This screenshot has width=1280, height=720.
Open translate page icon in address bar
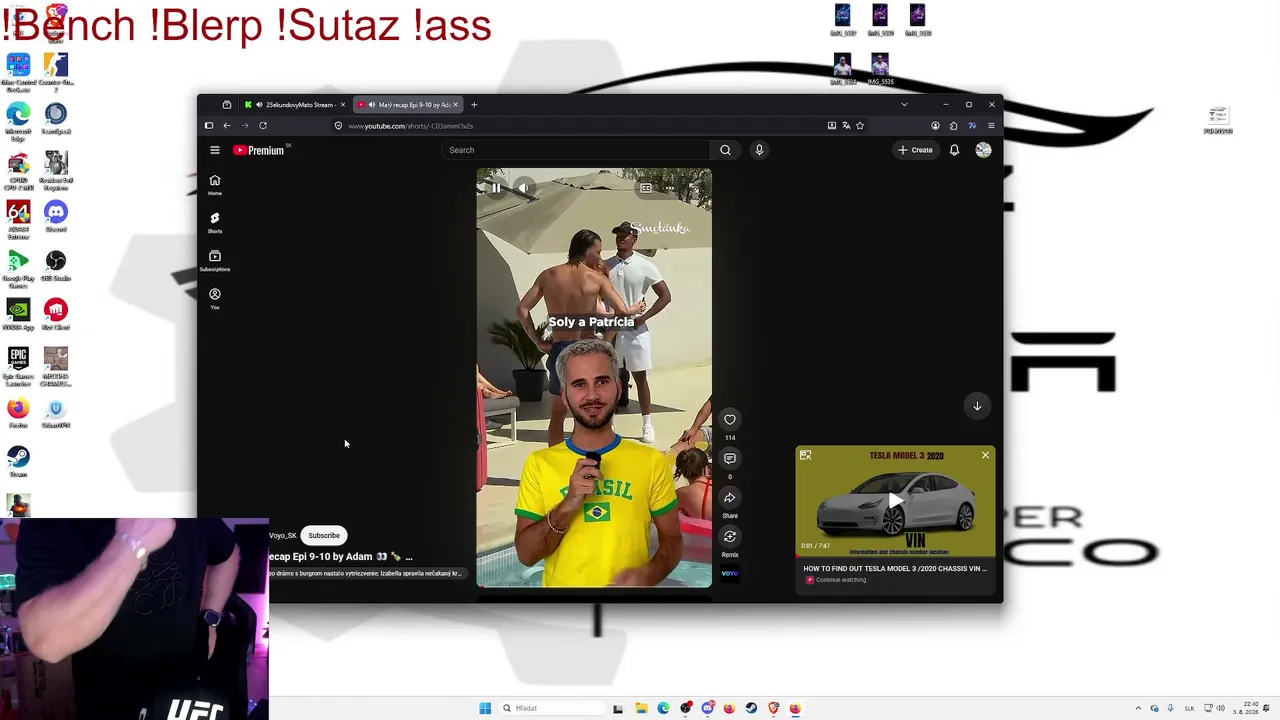[x=846, y=126]
